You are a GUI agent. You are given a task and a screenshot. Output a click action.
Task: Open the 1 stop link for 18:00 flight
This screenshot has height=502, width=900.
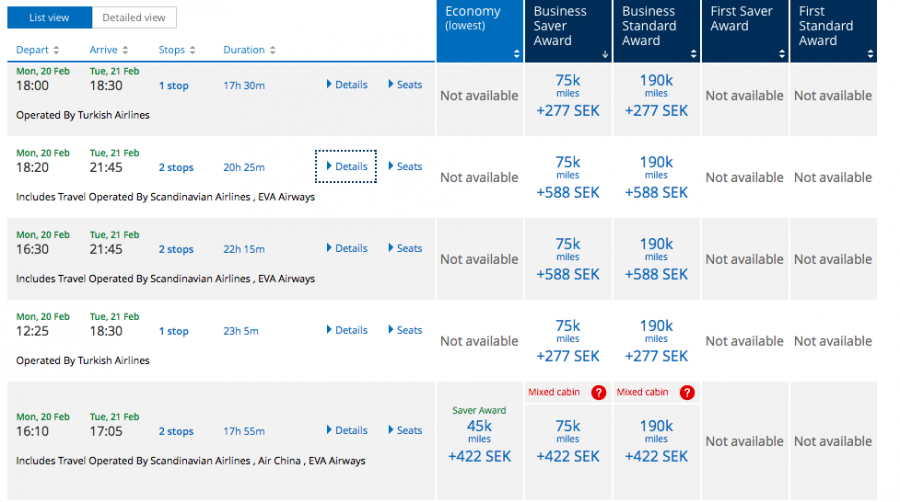173,86
